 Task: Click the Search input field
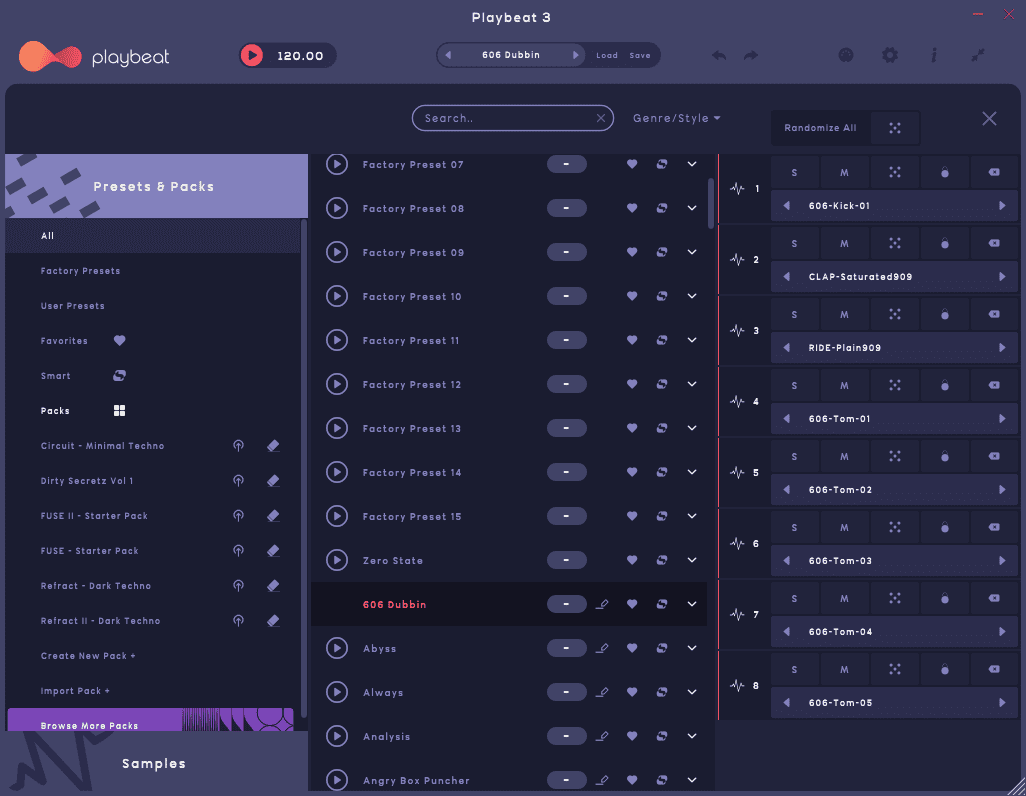coord(512,118)
